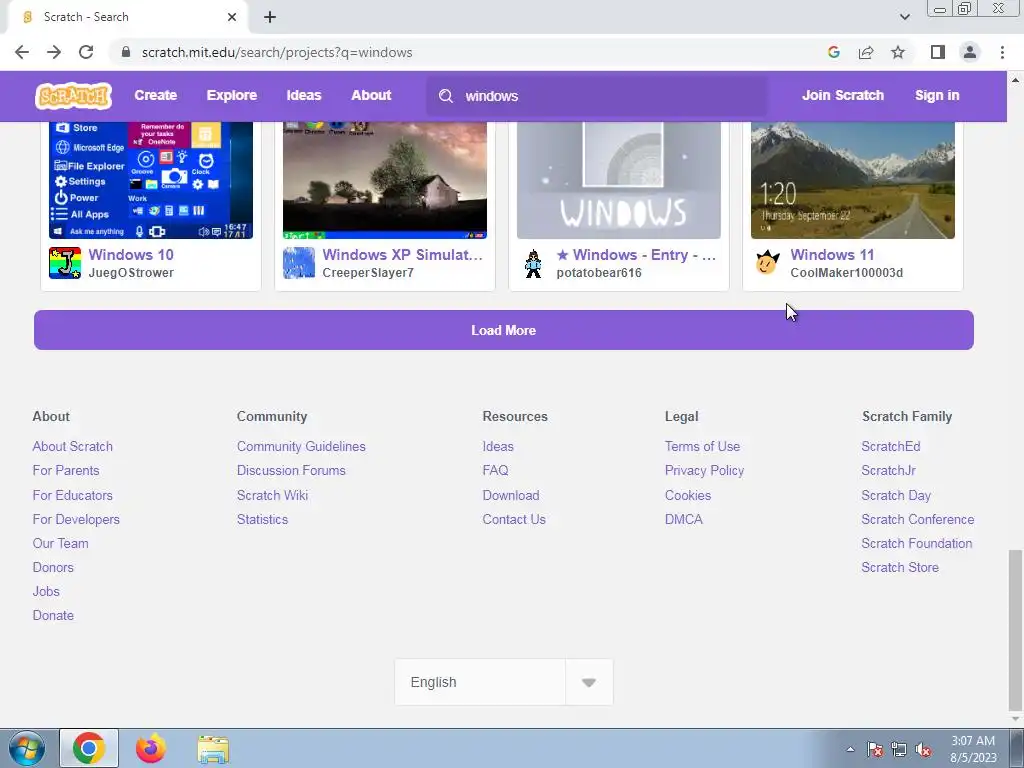The height and width of the screenshot is (768, 1024).
Task: Click the muted volume tray icon
Action: (x=923, y=750)
